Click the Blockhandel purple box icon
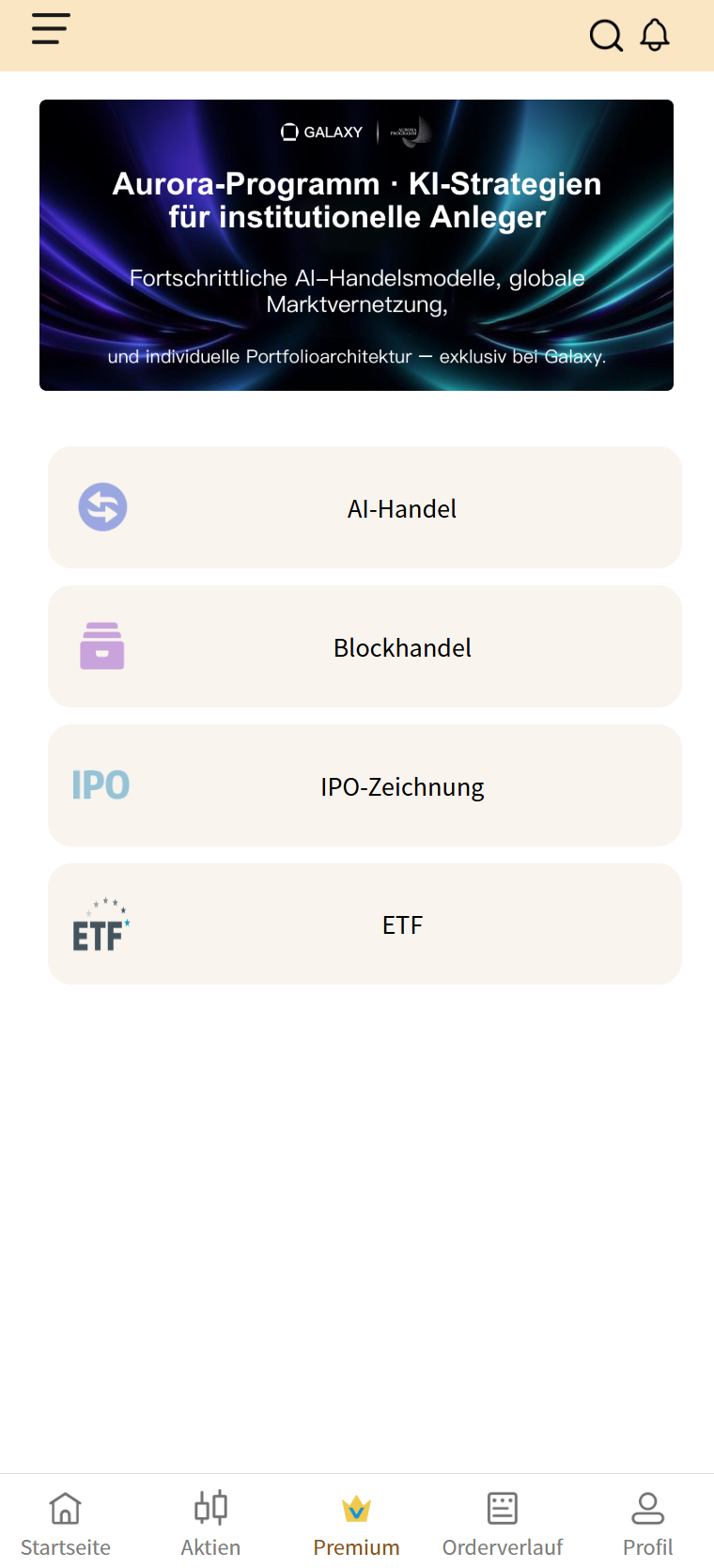 click(102, 646)
